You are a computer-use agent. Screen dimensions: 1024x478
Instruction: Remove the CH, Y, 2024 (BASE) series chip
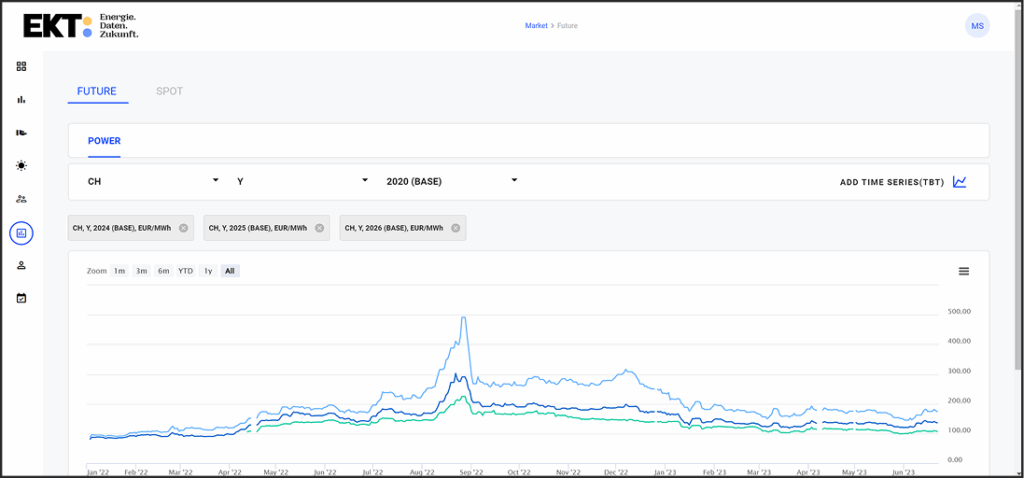coord(184,228)
